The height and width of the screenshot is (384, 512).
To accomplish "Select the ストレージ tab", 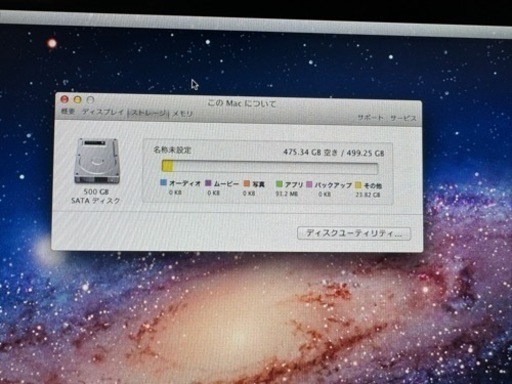I will pyautogui.click(x=148, y=113).
